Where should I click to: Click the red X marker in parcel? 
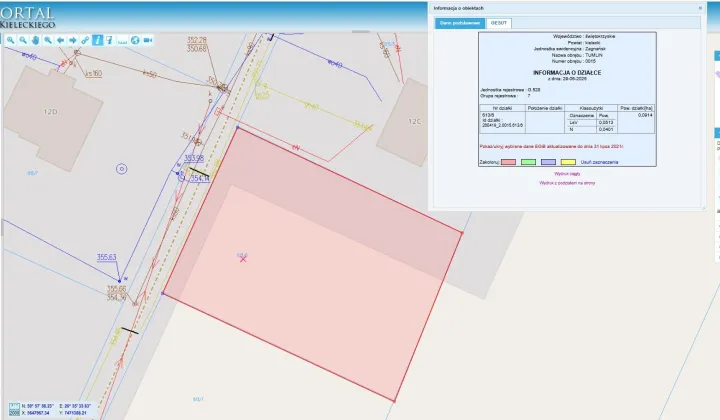click(243, 259)
